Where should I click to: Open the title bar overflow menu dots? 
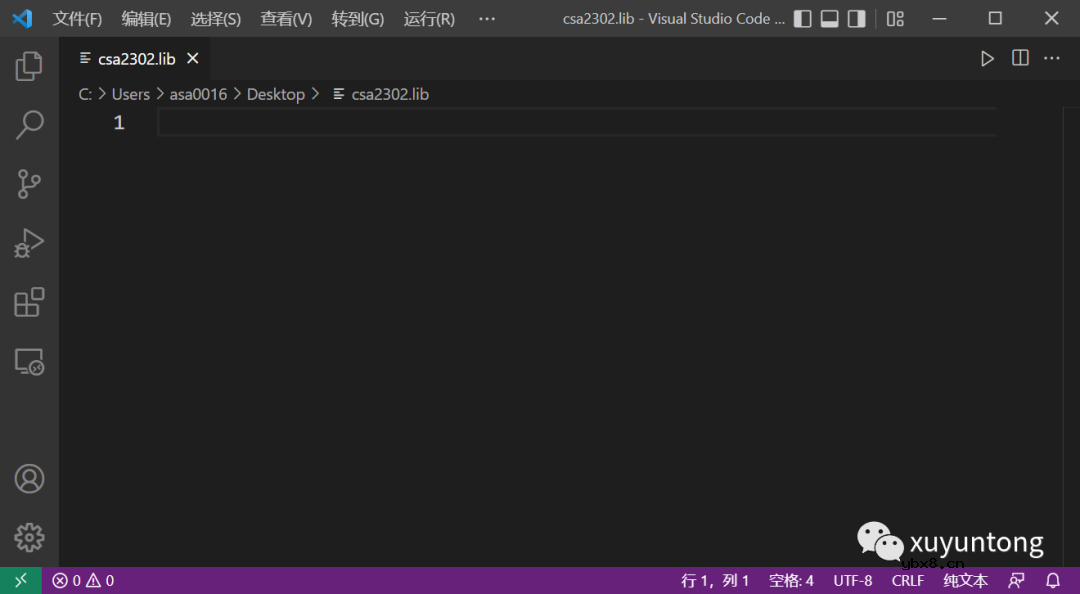point(486,18)
